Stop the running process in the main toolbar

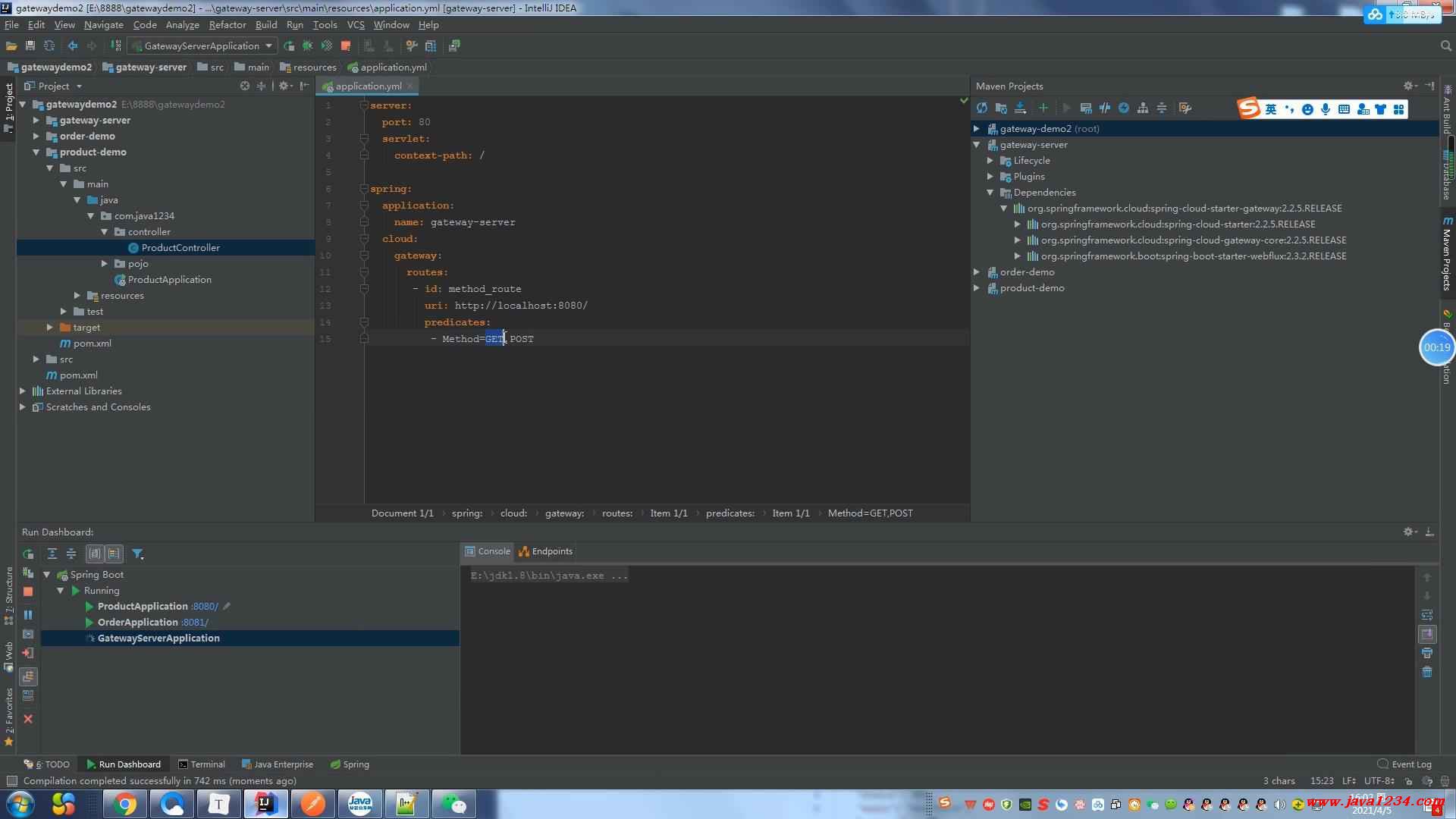(x=346, y=45)
